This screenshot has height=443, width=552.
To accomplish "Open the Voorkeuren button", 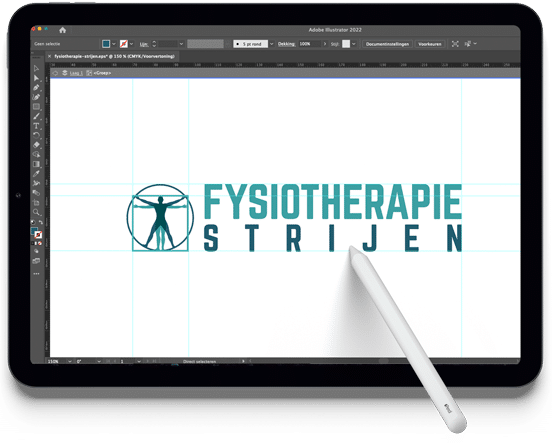I will click(429, 44).
